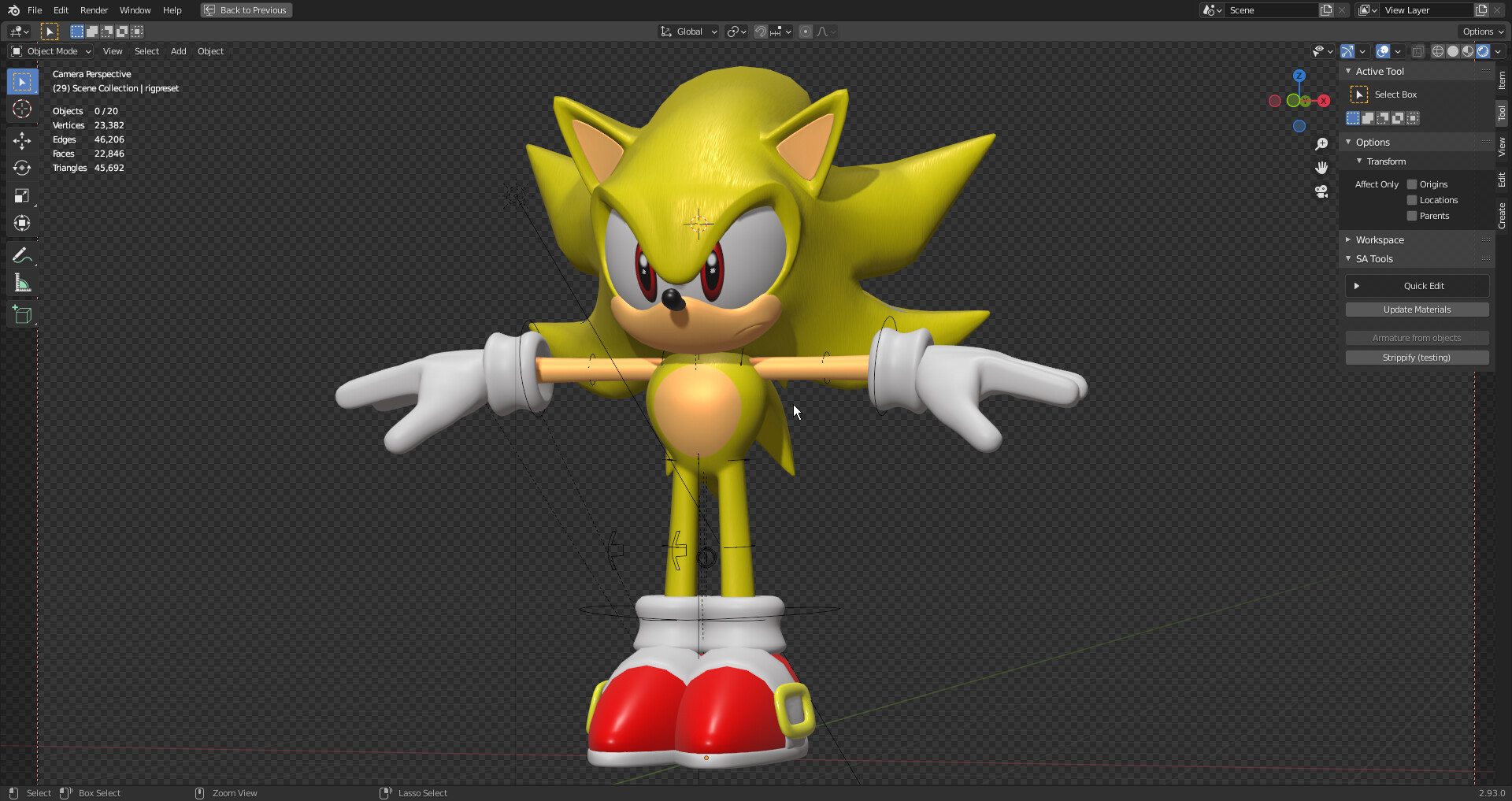Toggle X-ray mode button
The image size is (1512, 801).
tap(1417, 51)
